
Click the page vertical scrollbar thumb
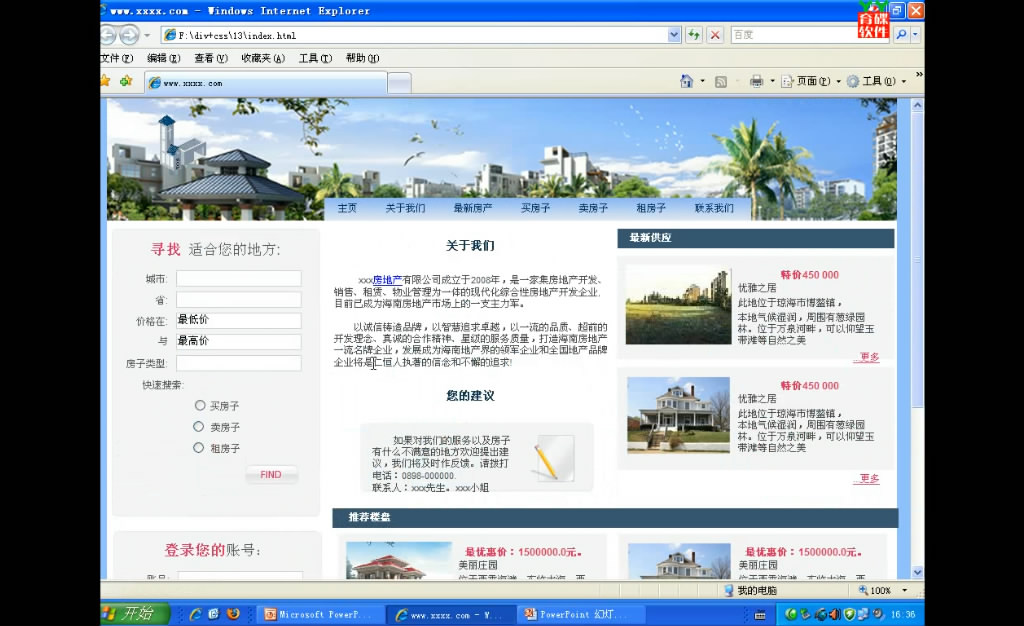[918, 259]
